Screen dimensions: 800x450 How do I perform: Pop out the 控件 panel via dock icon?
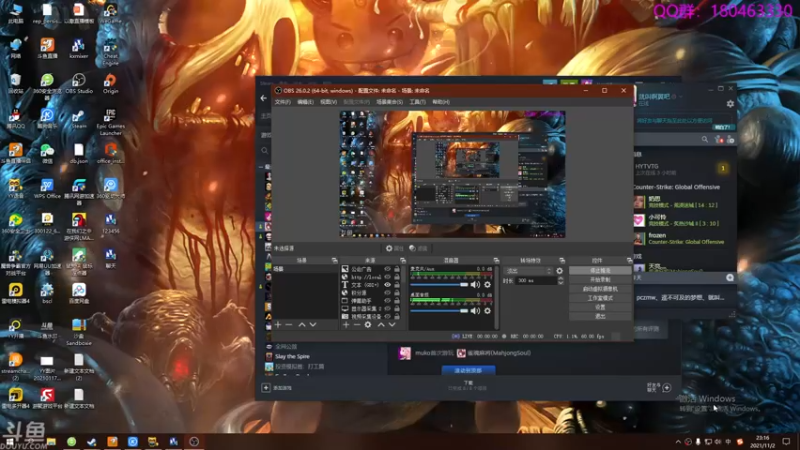[x=629, y=261]
